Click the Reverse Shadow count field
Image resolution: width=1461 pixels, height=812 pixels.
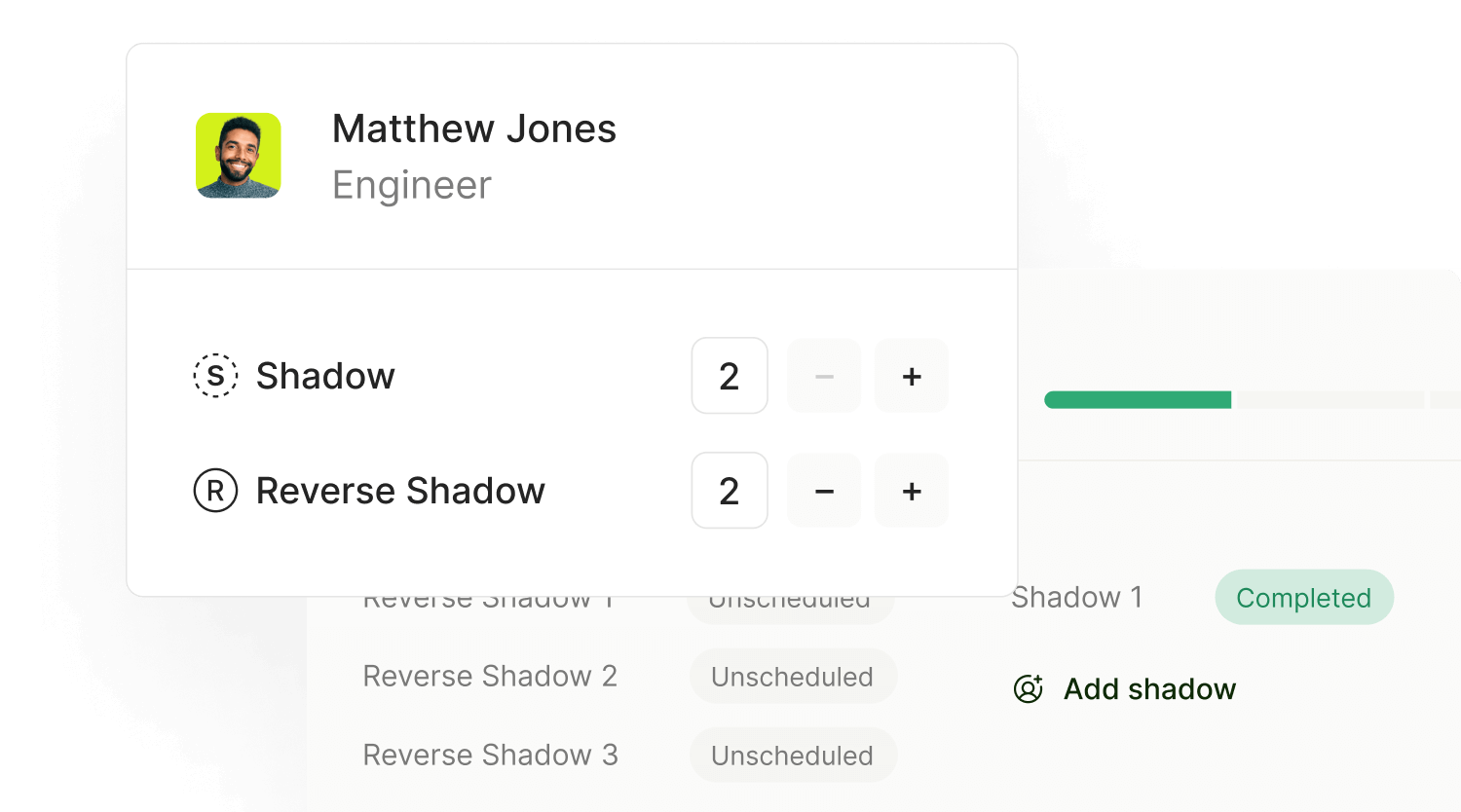[730, 491]
